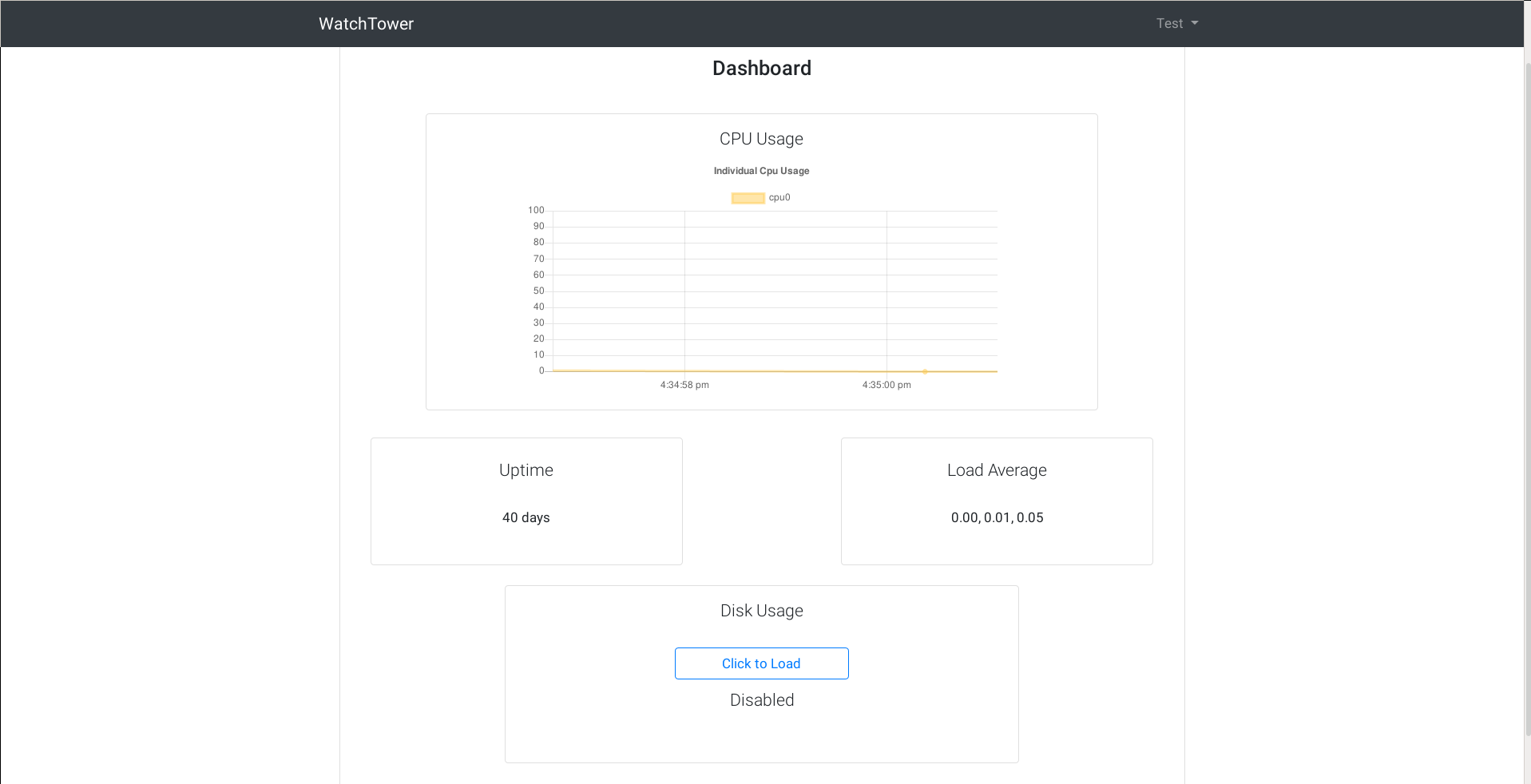The width and height of the screenshot is (1531, 784).
Task: Select the load average values text
Action: point(996,517)
